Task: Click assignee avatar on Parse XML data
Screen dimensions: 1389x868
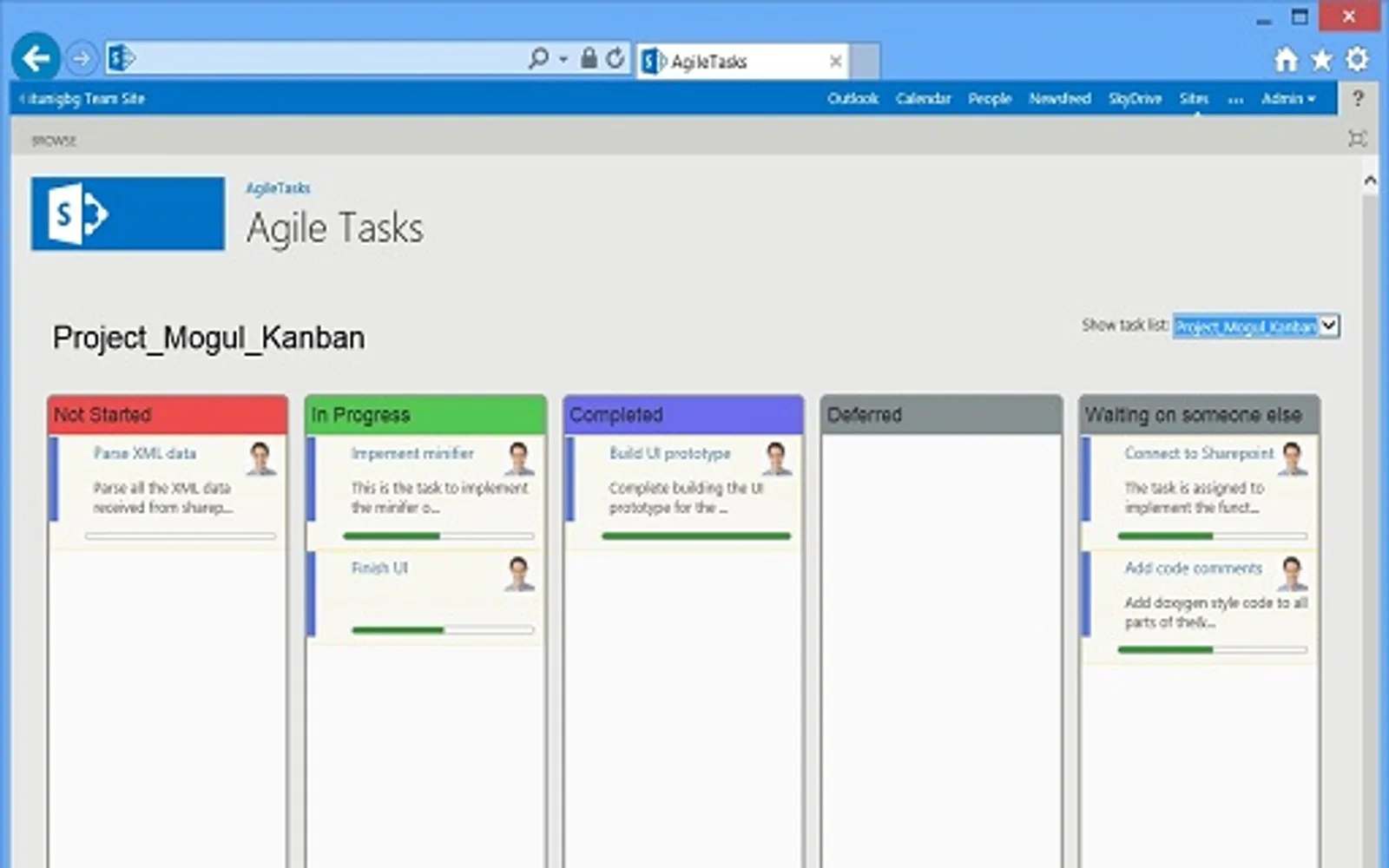Action: click(x=260, y=459)
